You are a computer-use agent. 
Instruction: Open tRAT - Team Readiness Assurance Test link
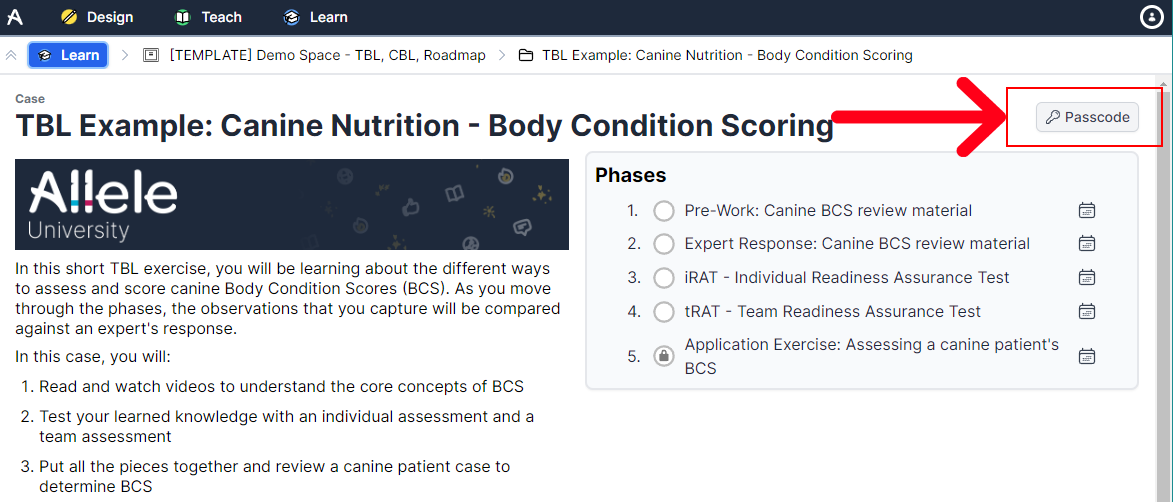(832, 312)
